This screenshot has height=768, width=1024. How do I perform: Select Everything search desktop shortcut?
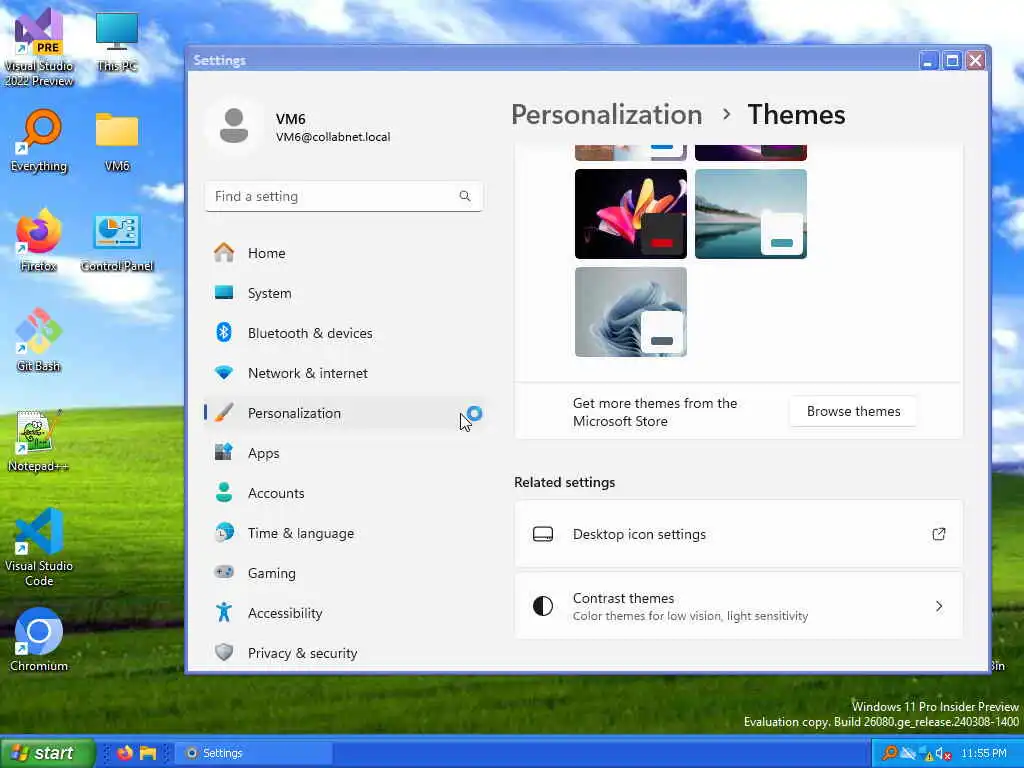point(39,140)
